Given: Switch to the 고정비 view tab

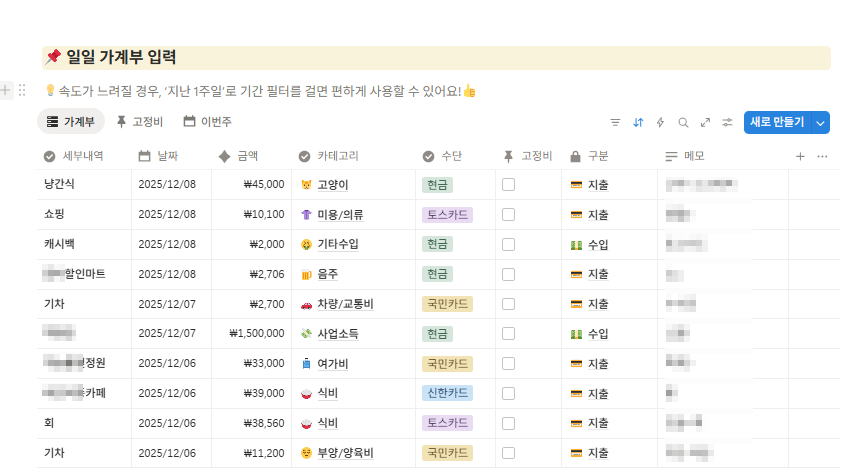Looking at the screenshot, I should click(x=140, y=122).
